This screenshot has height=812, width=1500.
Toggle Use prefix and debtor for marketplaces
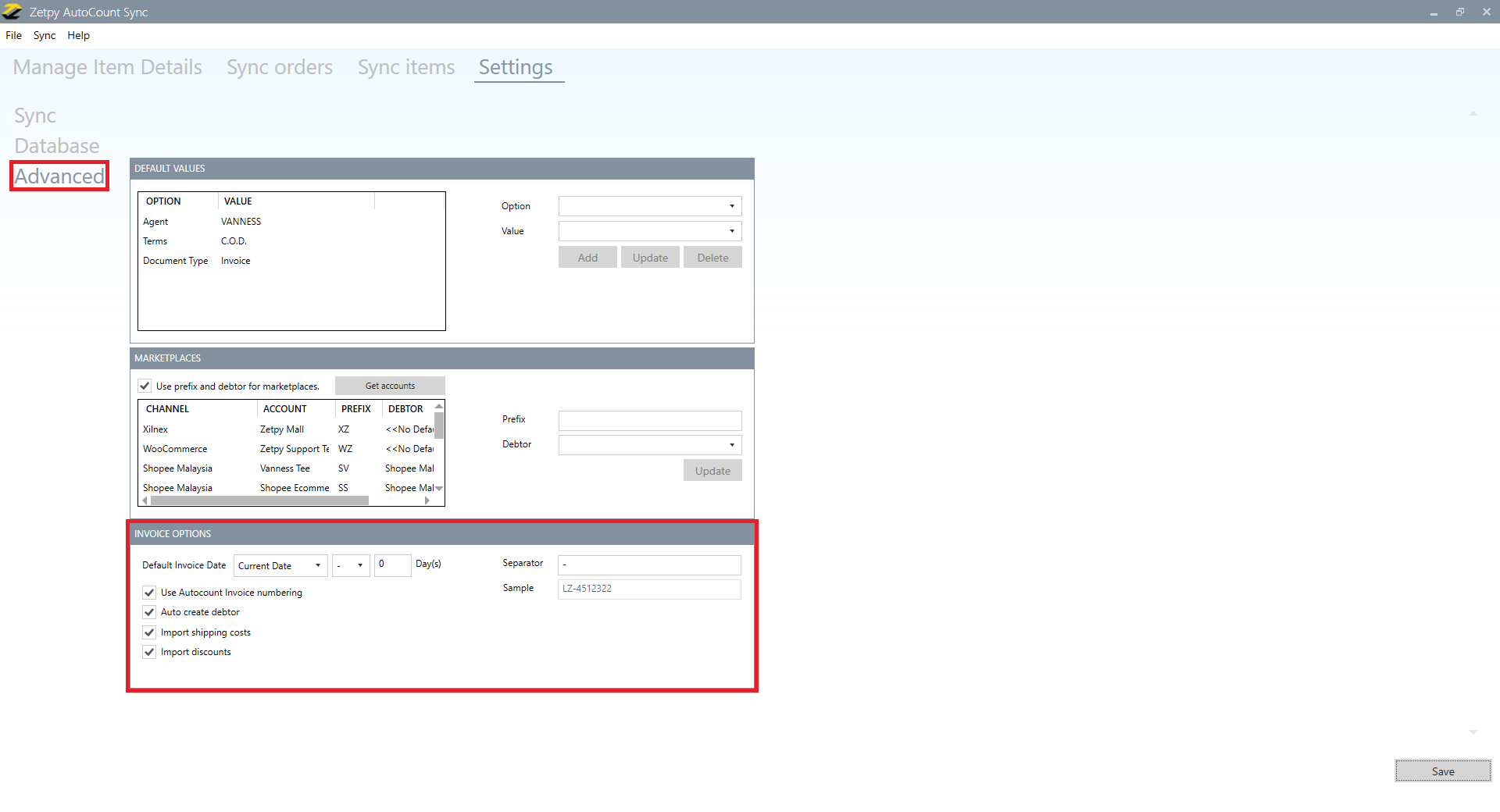pos(145,386)
